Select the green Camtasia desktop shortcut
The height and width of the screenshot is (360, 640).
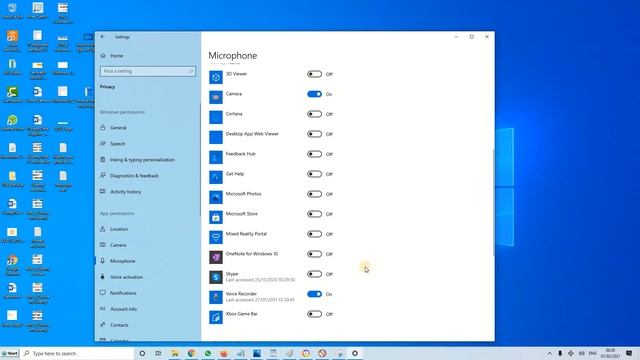pyautogui.click(x=12, y=95)
